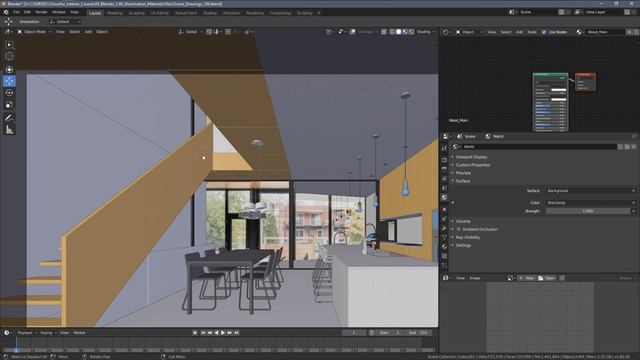Open the Global transform orientation dropdown
Screen dimensions: 640x360
pyautogui.click(x=191, y=31)
